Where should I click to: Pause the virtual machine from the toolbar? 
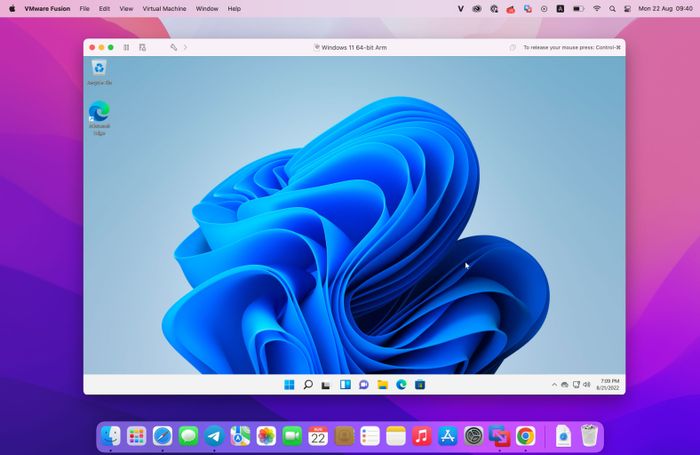[126, 47]
